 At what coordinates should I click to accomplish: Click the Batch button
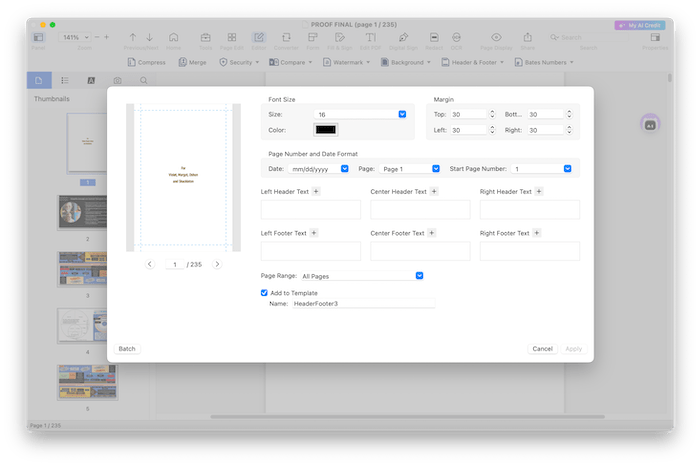(x=127, y=349)
